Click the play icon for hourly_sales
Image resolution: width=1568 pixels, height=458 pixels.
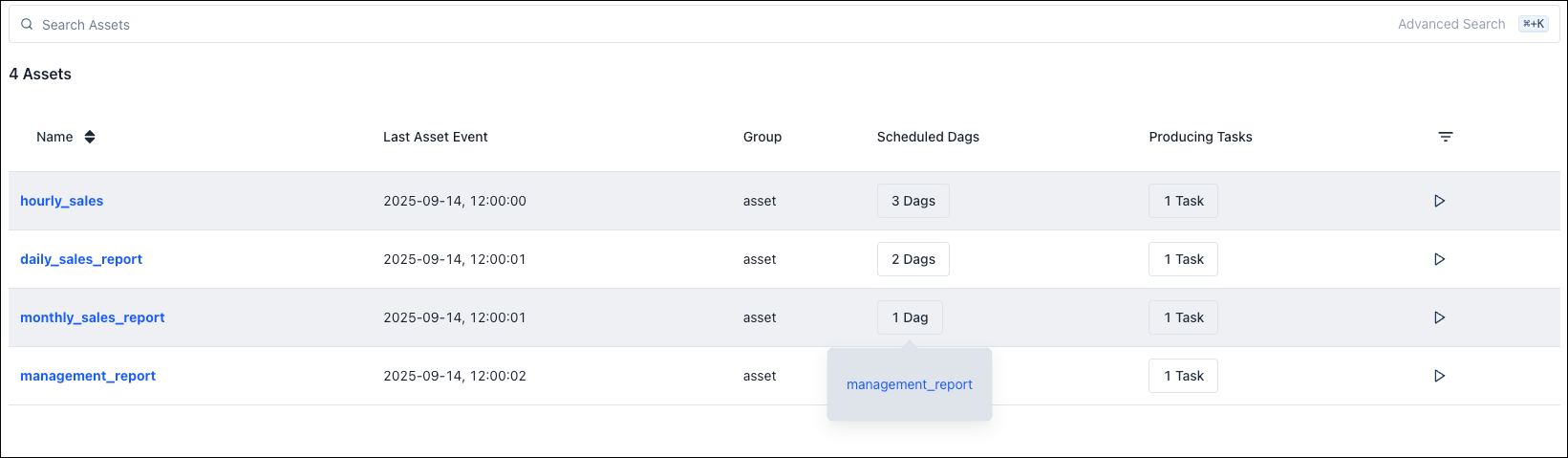point(1439,201)
